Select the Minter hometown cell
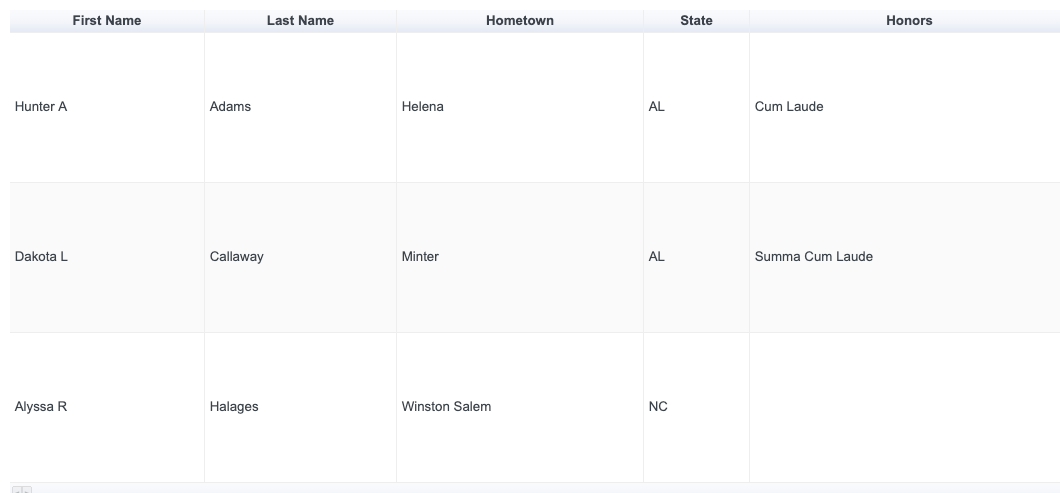The width and height of the screenshot is (1060, 493). [420, 257]
